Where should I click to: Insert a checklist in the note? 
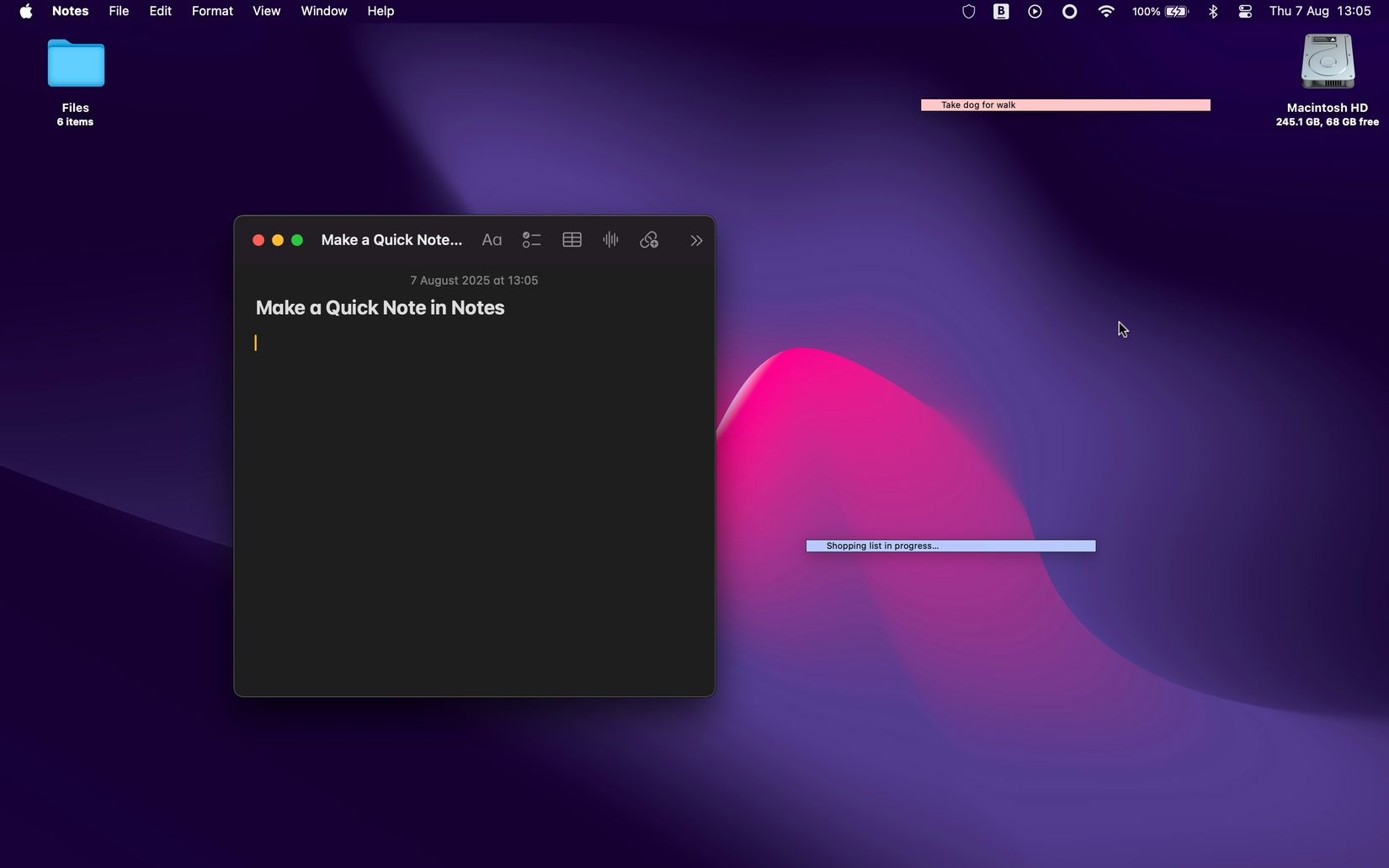[x=531, y=240]
